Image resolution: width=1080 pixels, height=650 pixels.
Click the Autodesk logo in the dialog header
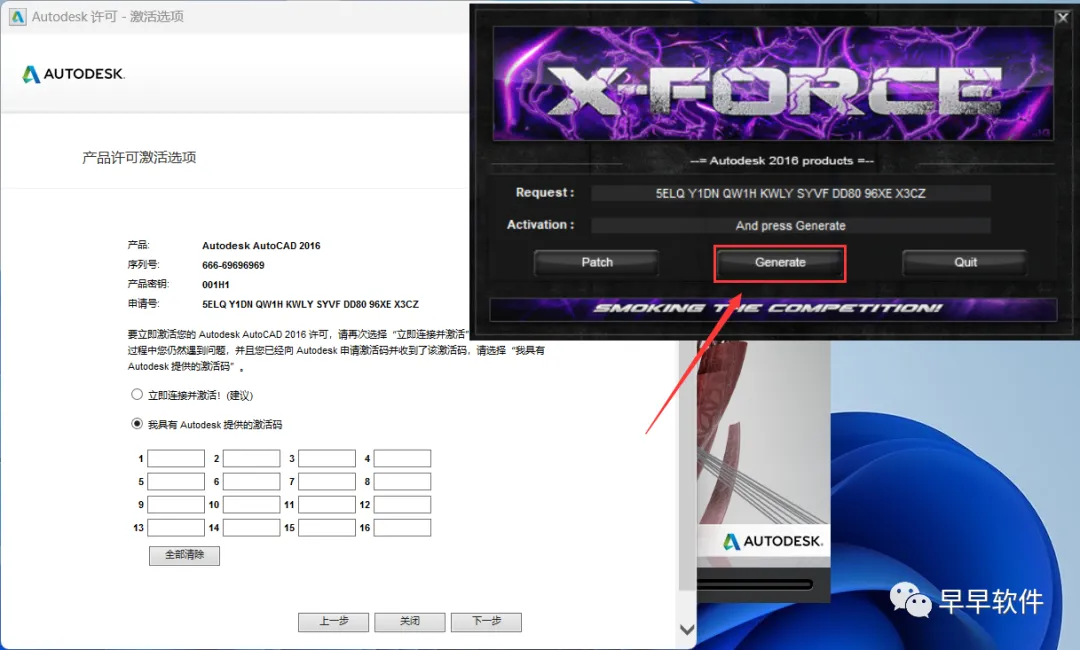coord(74,74)
